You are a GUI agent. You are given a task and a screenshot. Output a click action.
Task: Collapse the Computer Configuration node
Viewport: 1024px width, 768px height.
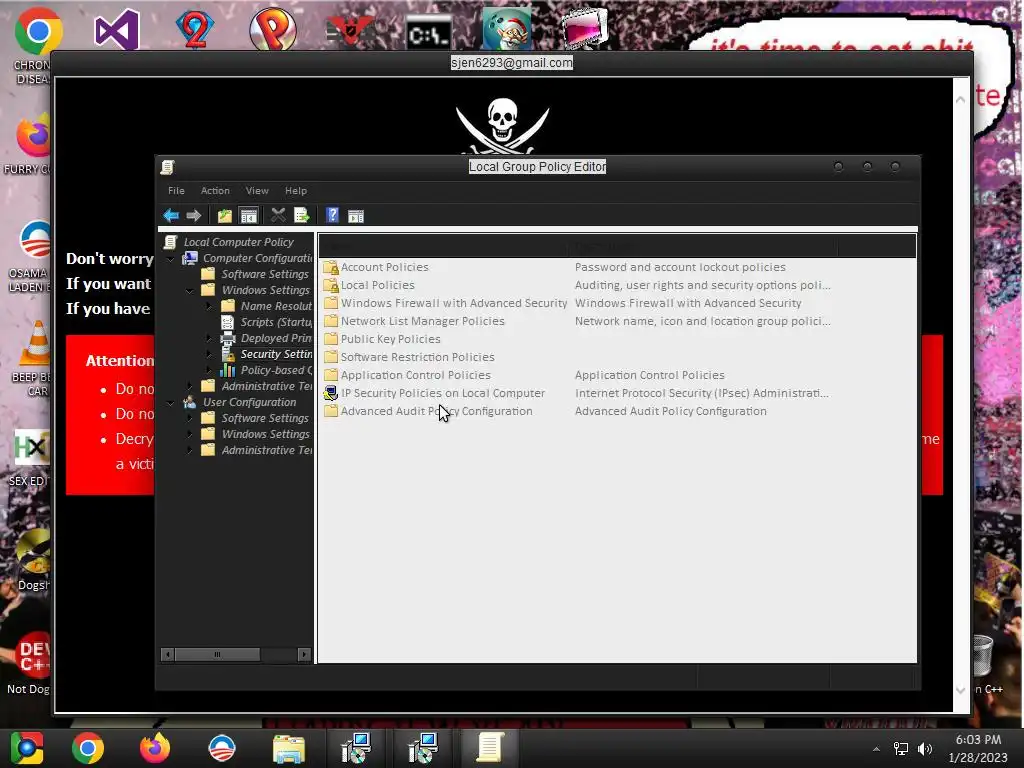[171, 259]
